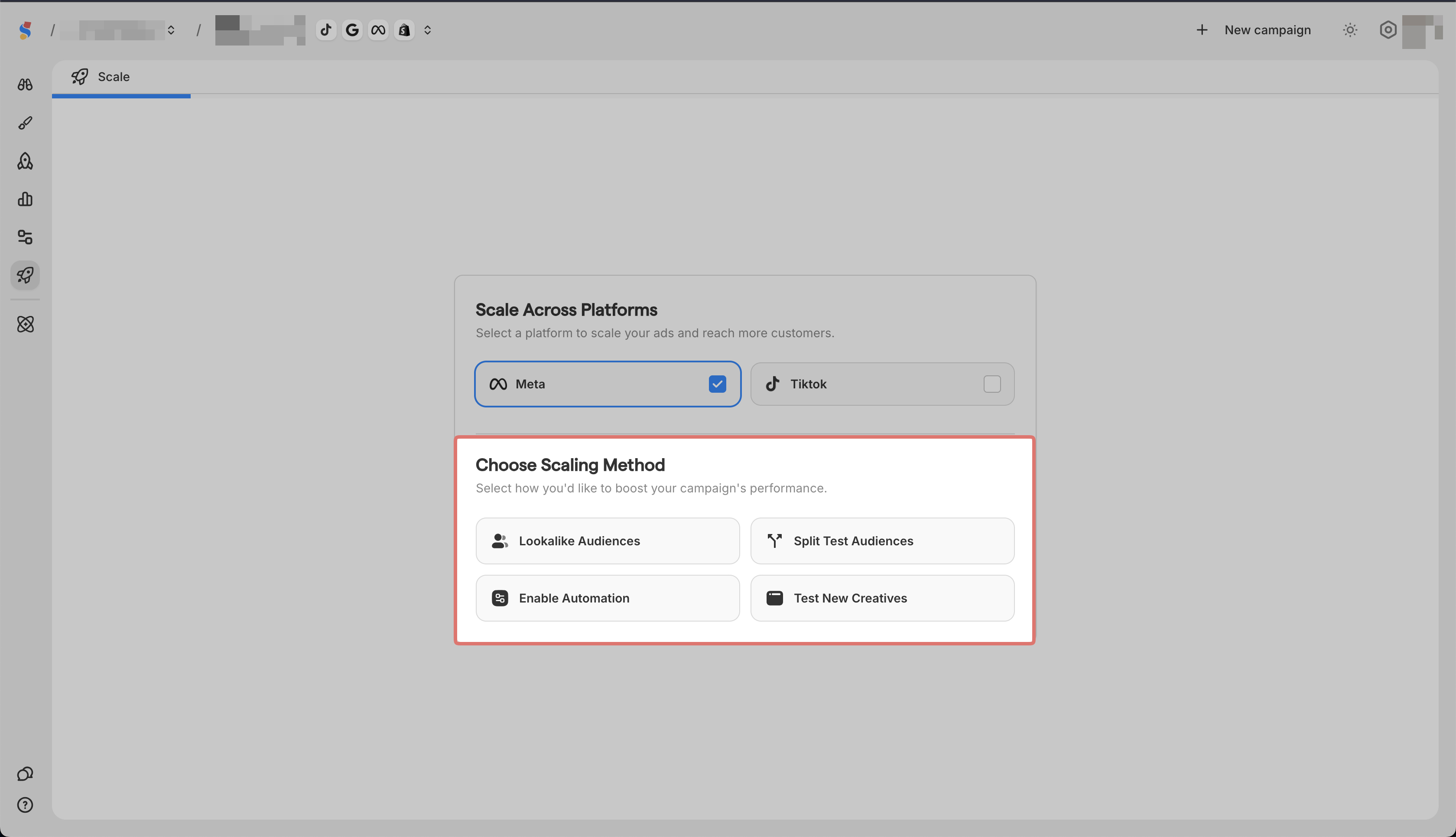The height and width of the screenshot is (837, 1456).
Task: Check the Tiktok platform checkbox
Action: [992, 384]
